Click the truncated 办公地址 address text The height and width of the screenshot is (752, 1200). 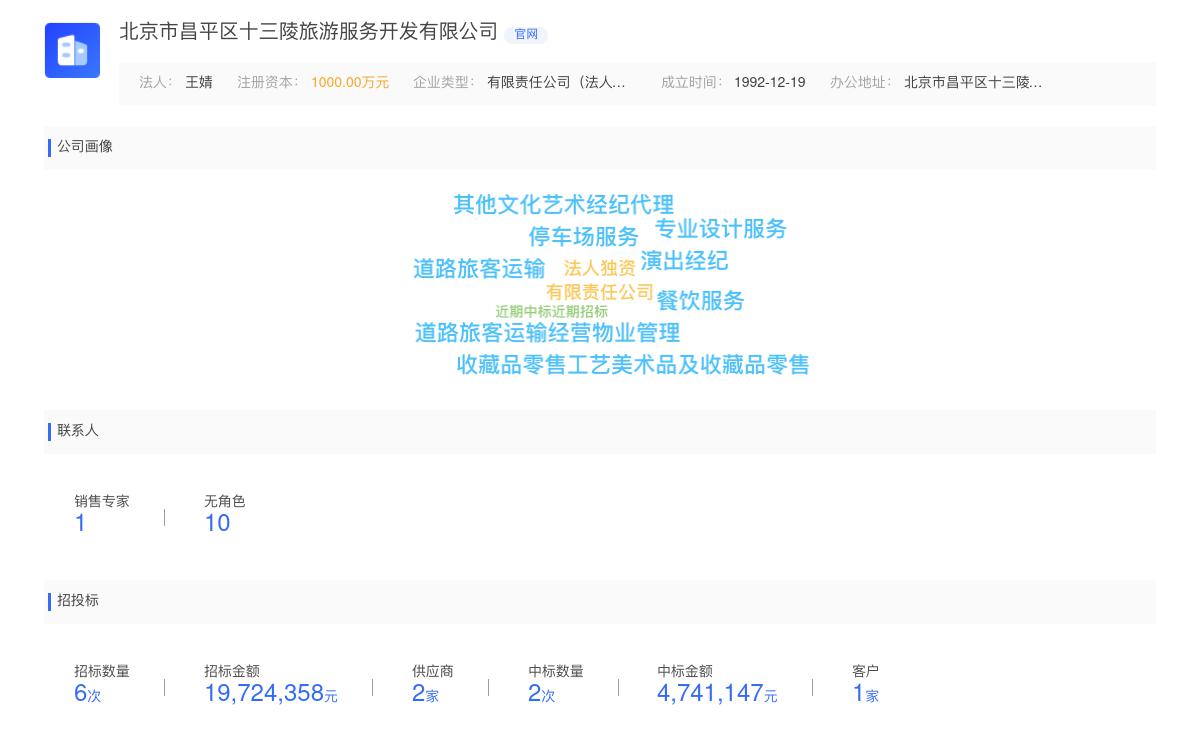click(972, 83)
